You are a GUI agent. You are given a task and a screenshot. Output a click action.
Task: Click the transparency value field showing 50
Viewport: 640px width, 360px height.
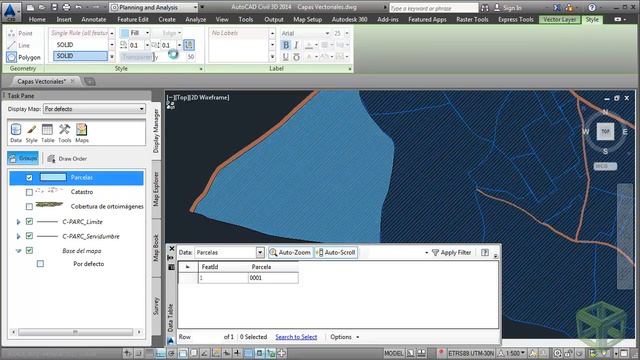coord(191,57)
